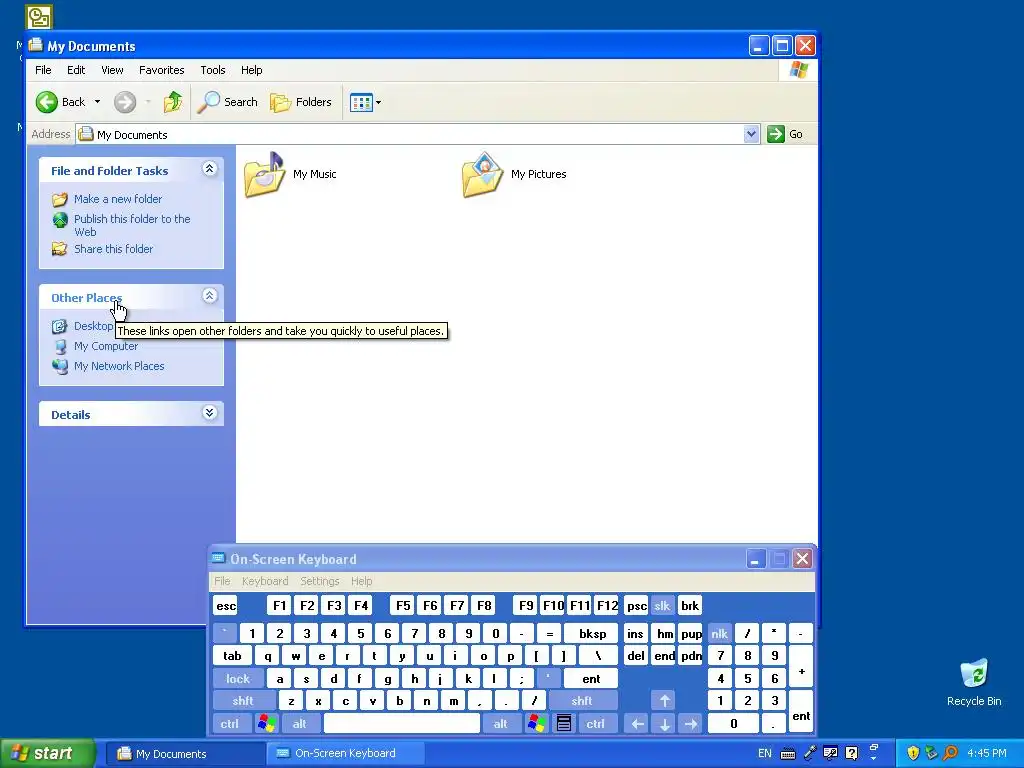The width and height of the screenshot is (1024, 768).
Task: Toggle the left shft key
Action: (x=243, y=701)
